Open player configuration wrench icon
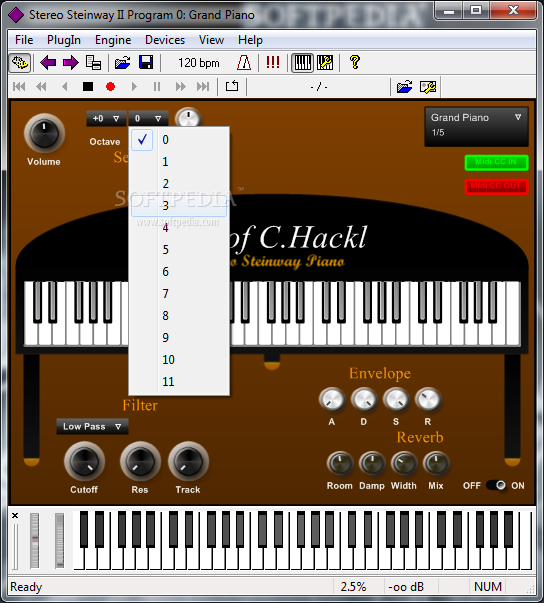The image size is (544, 603). click(x=428, y=87)
